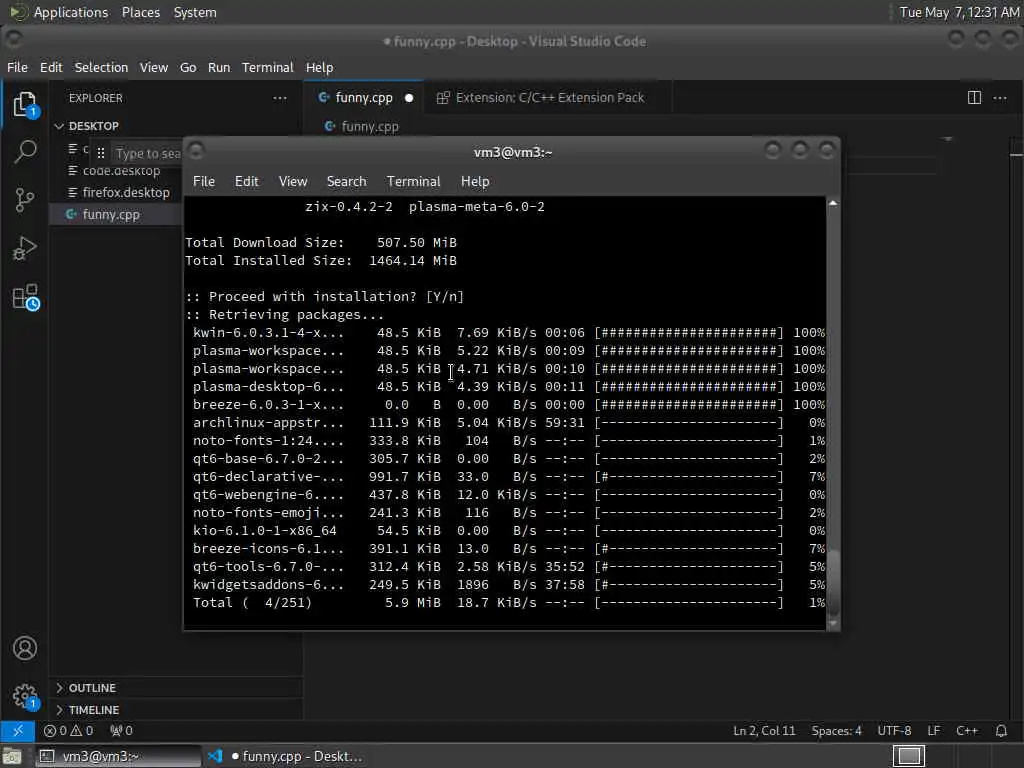Open VS Code Selection menu

pyautogui.click(x=101, y=67)
